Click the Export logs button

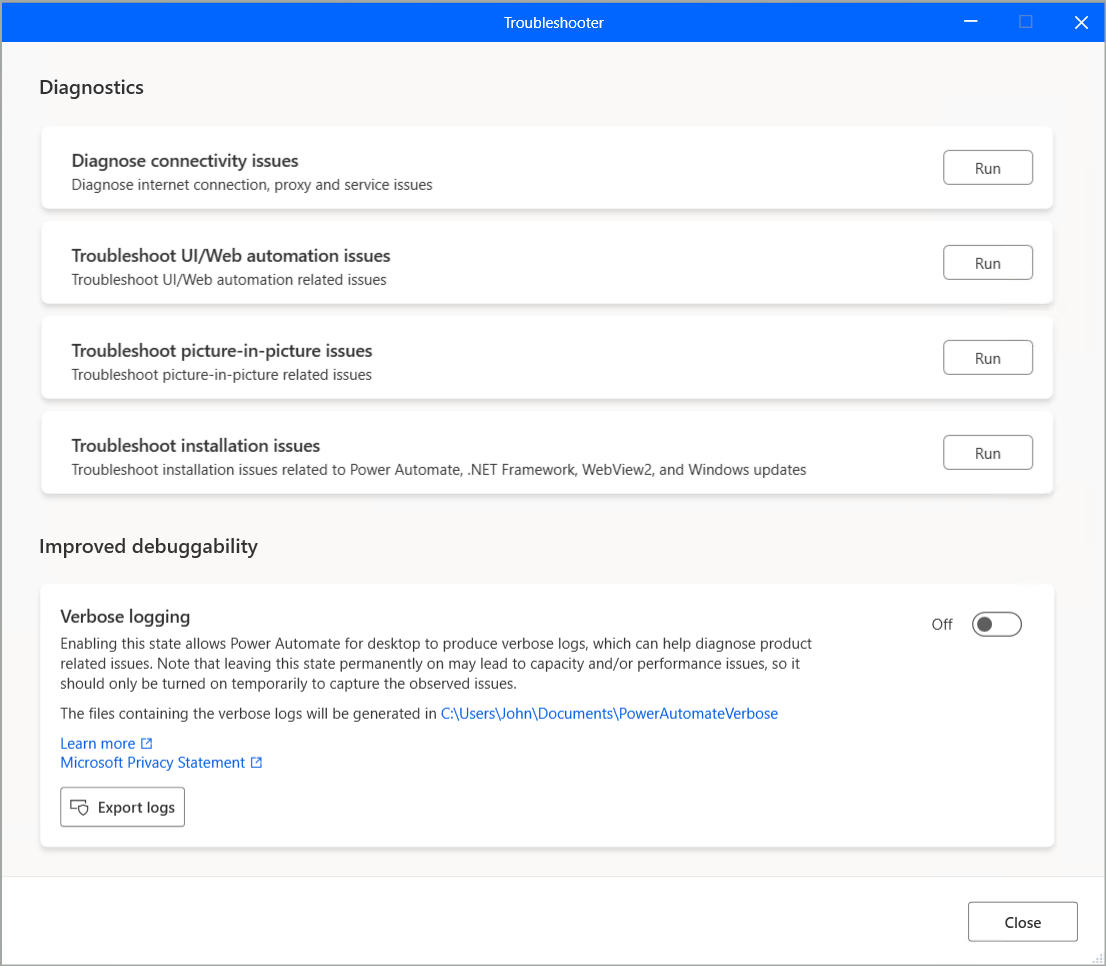click(x=122, y=807)
